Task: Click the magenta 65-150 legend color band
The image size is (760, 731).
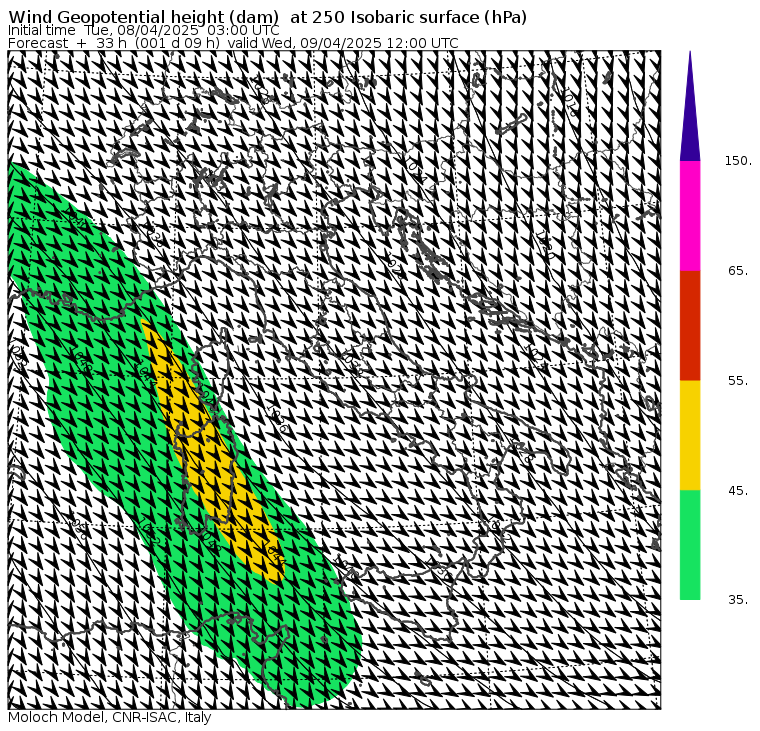Action: pyautogui.click(x=690, y=216)
